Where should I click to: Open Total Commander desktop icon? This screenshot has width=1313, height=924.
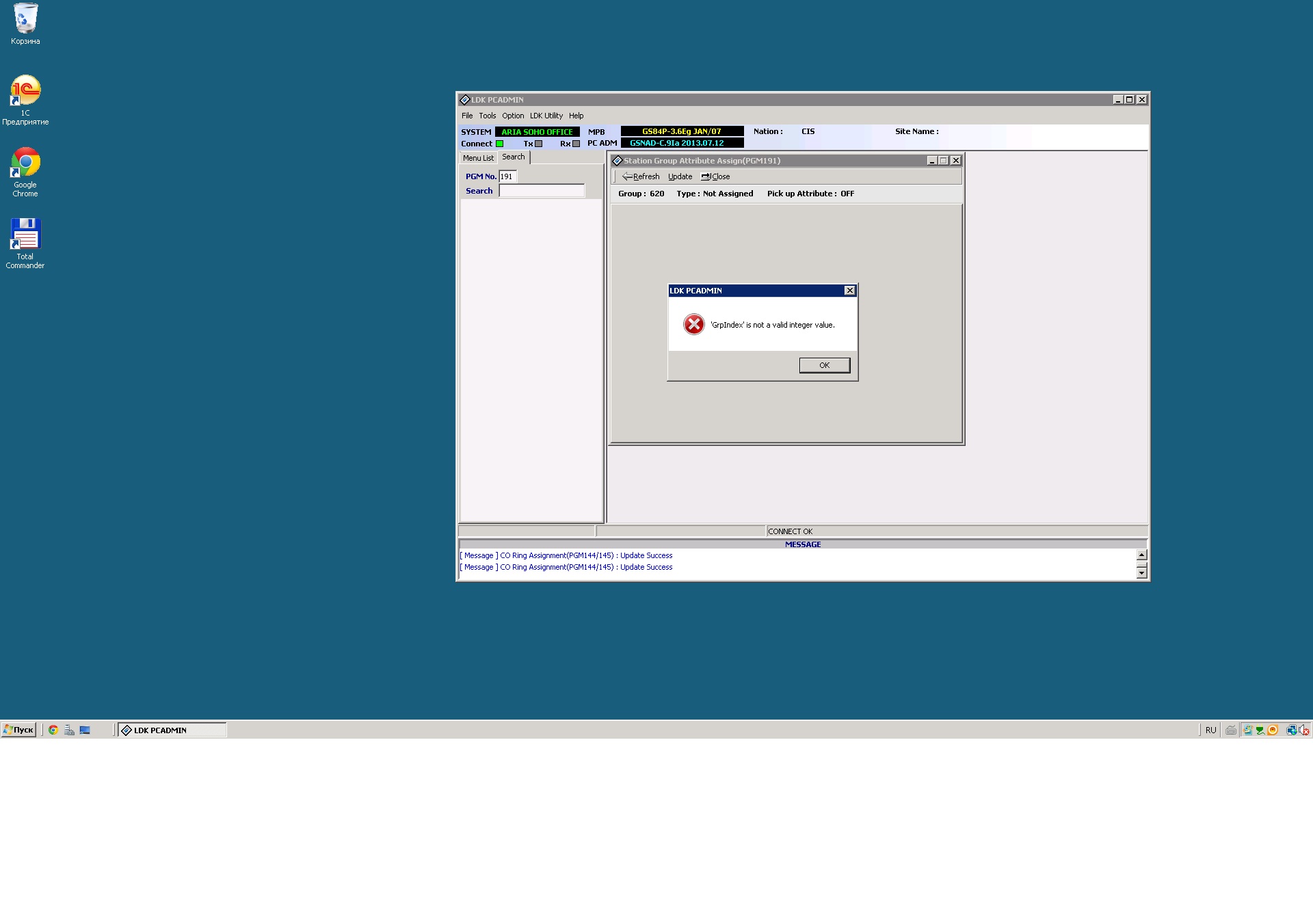(25, 235)
